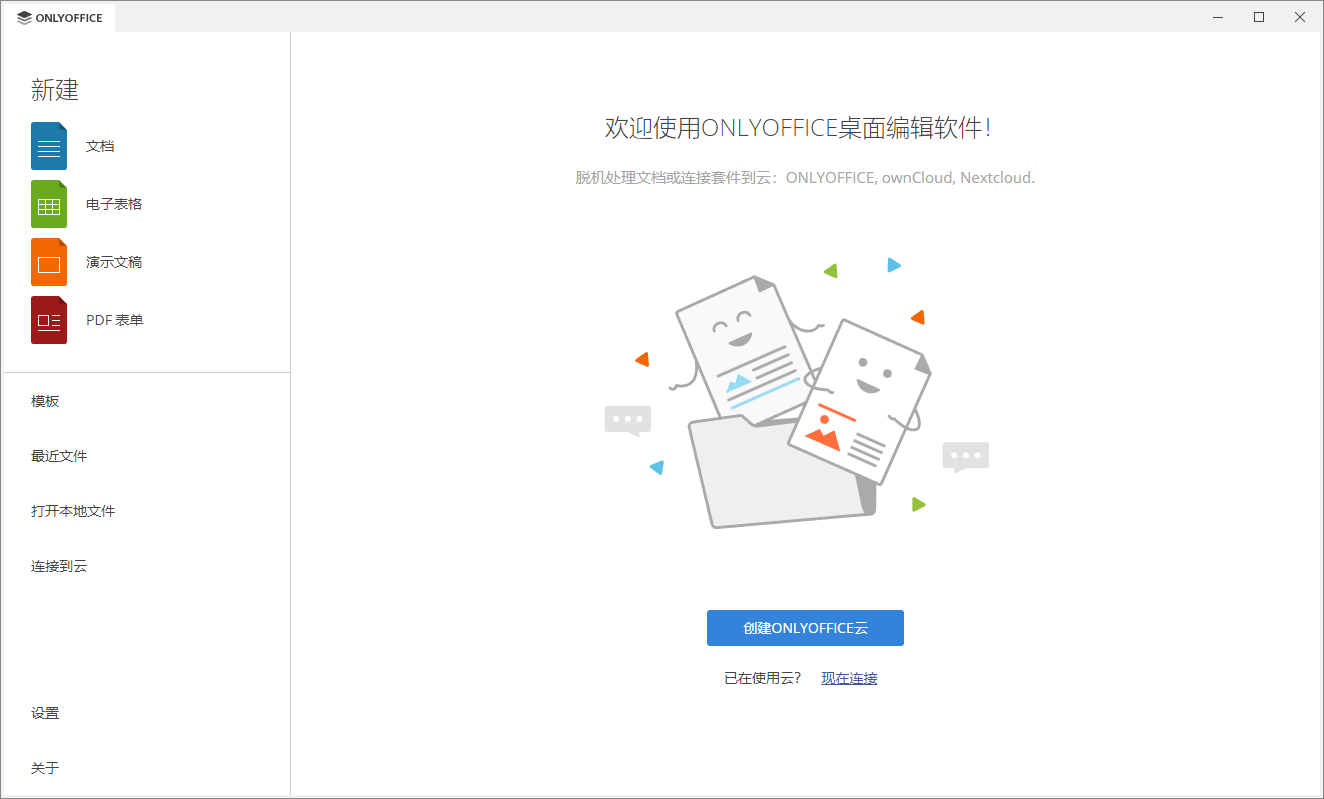This screenshot has height=799, width=1324.
Task: Open the 模板 section
Action: (x=45, y=400)
